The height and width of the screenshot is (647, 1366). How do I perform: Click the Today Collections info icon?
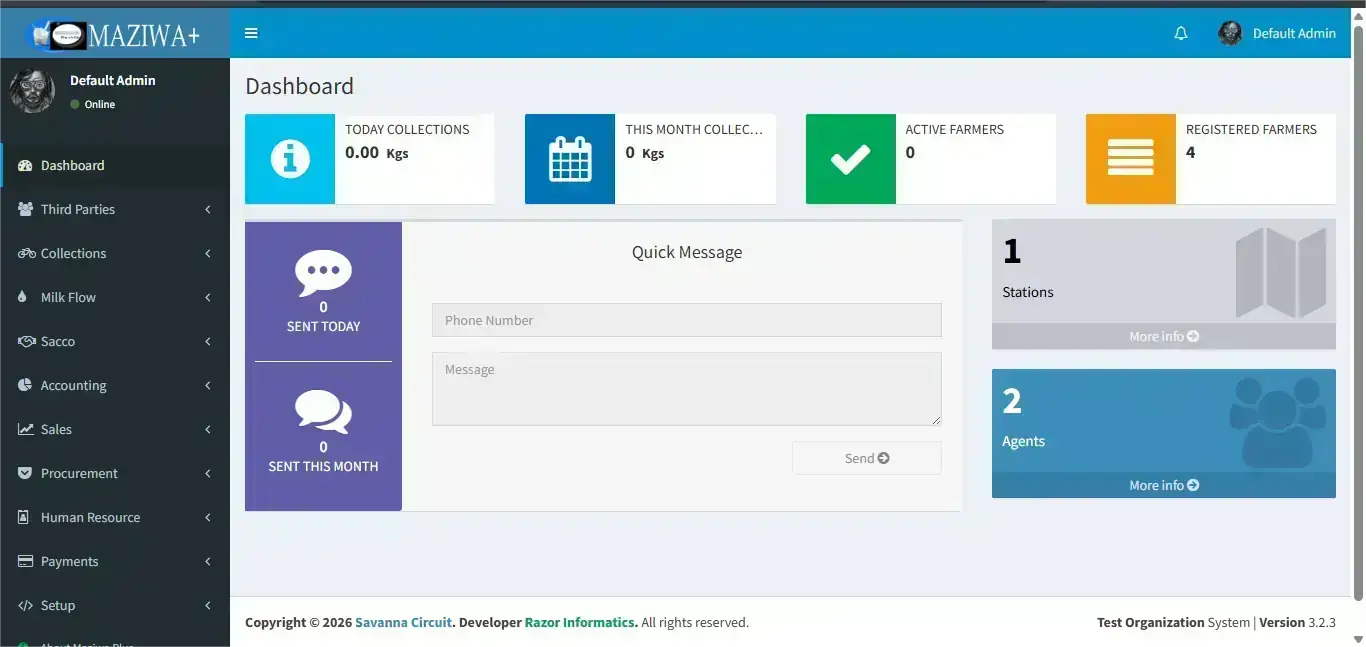(290, 159)
